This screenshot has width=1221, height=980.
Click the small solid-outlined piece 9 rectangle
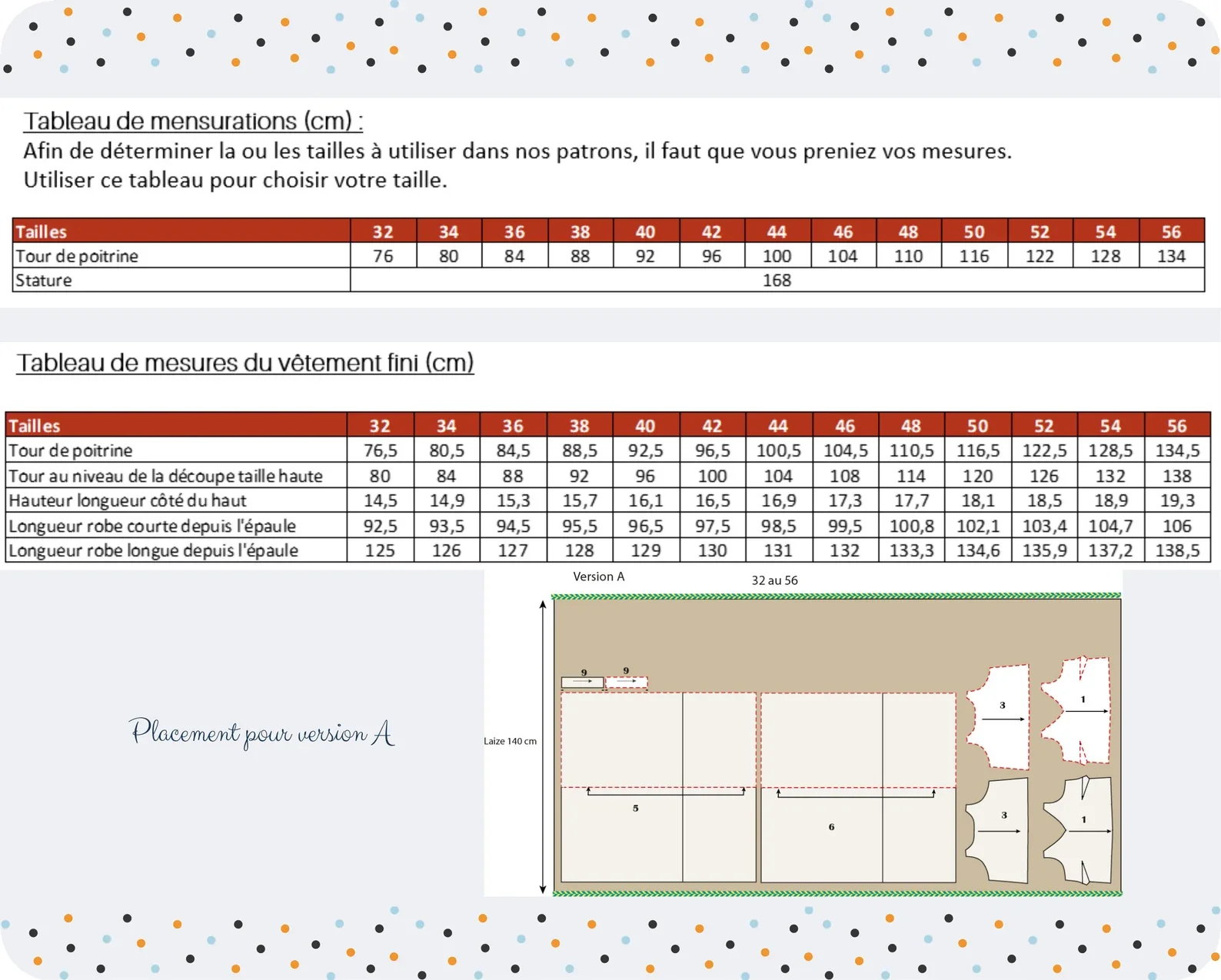click(x=582, y=682)
